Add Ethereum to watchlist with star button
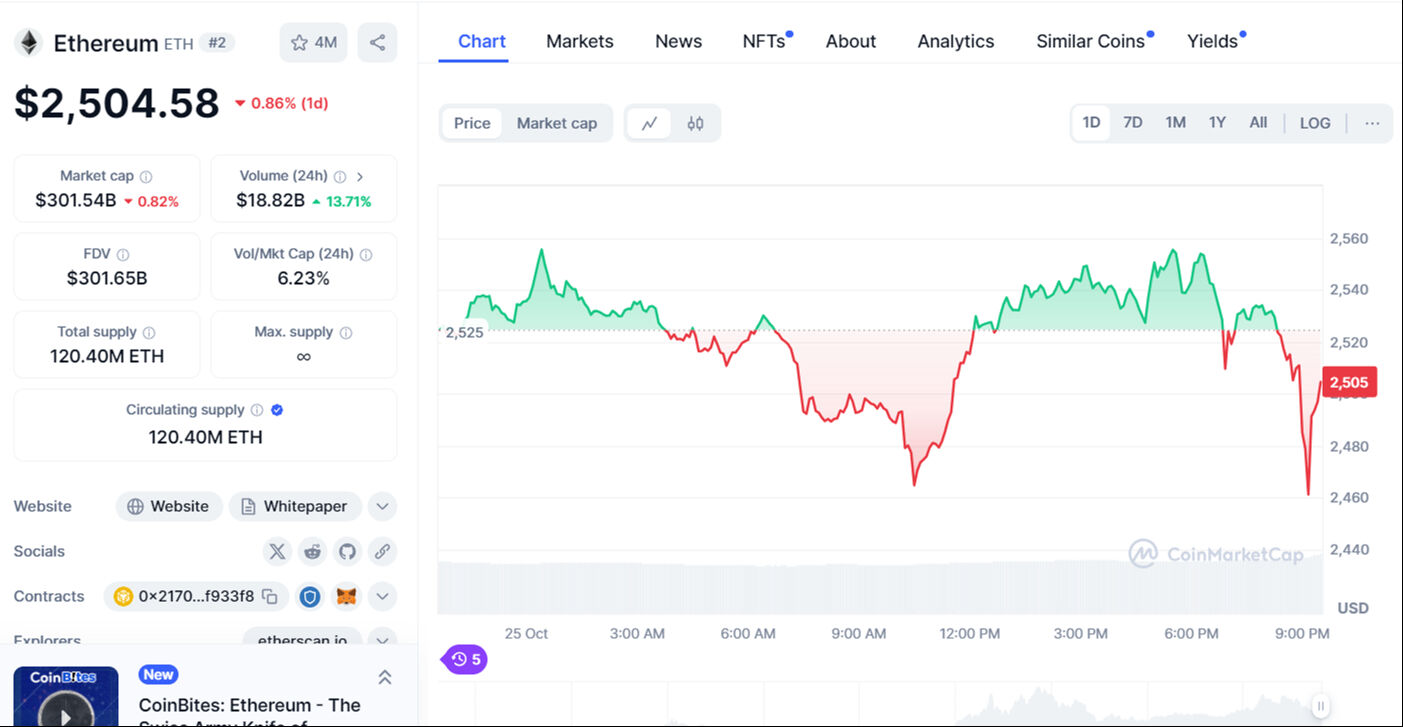Viewport: 1403px width, 727px height. click(313, 42)
